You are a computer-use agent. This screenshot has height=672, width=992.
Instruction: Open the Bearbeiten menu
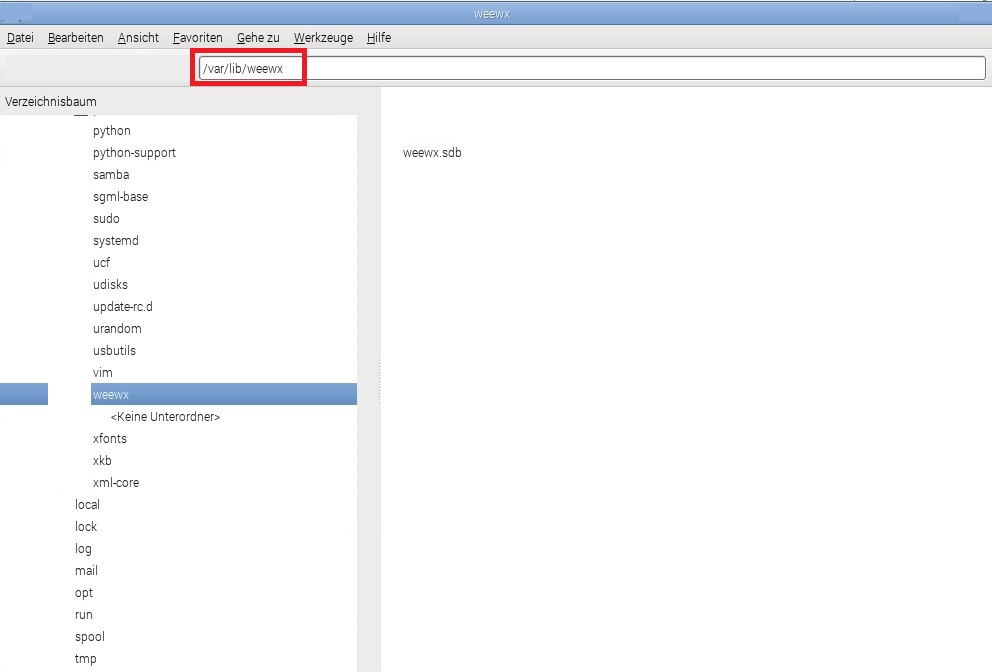(75, 38)
